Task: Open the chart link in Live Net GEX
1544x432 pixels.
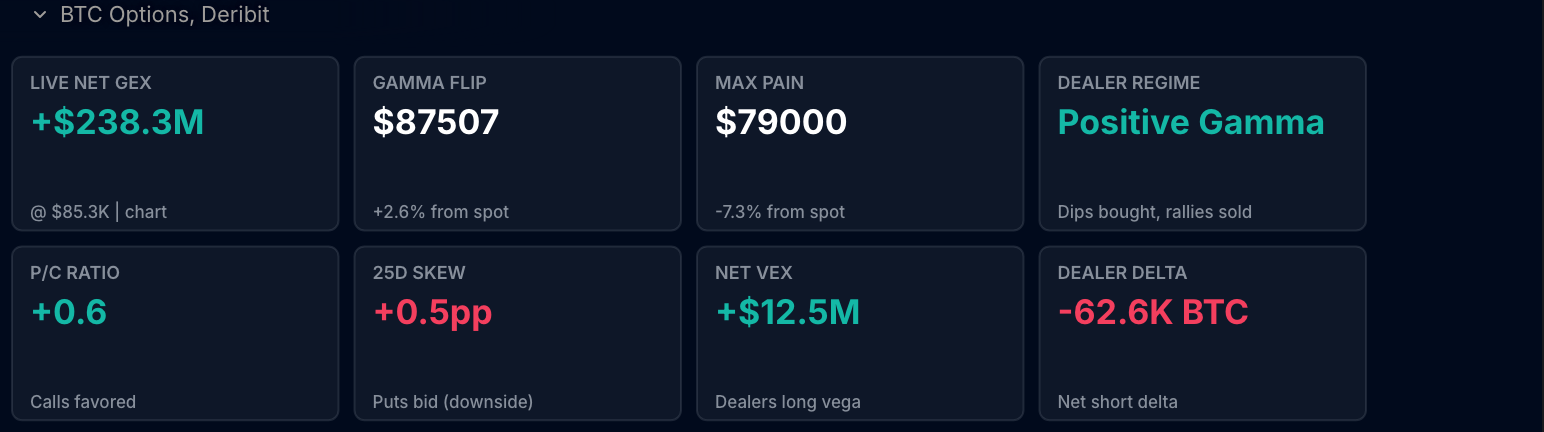Action: click(146, 212)
